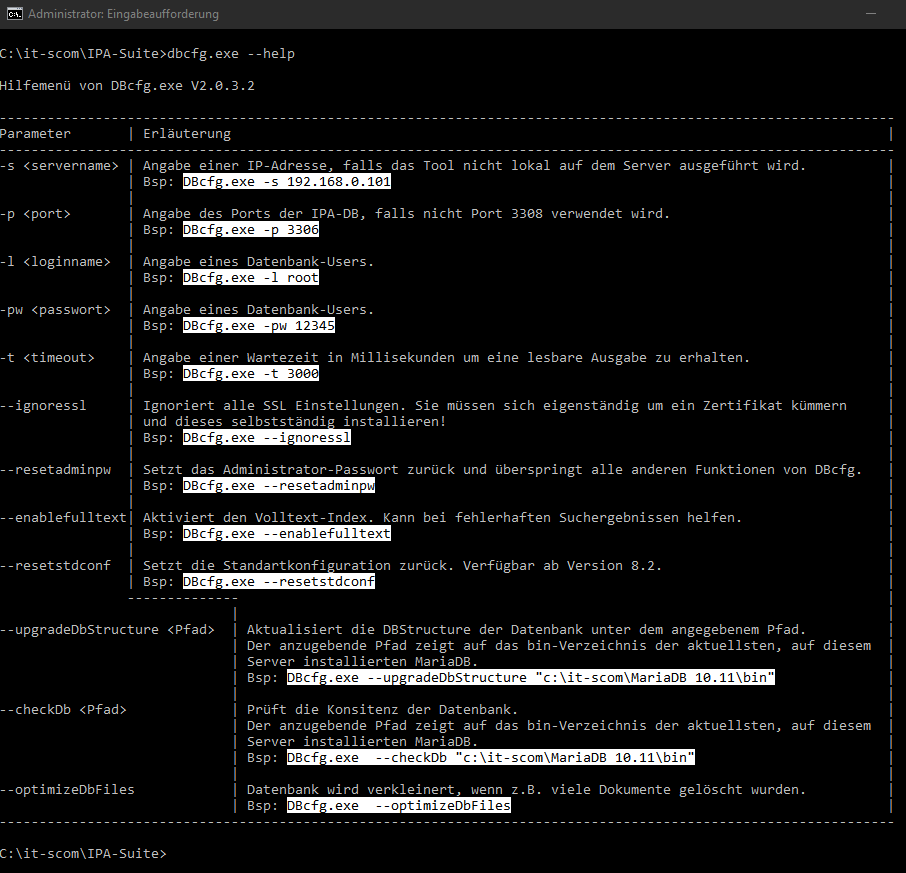Click the highlighted 'DBcfg.exe --optimizeDbFiles' example

click(x=398, y=806)
